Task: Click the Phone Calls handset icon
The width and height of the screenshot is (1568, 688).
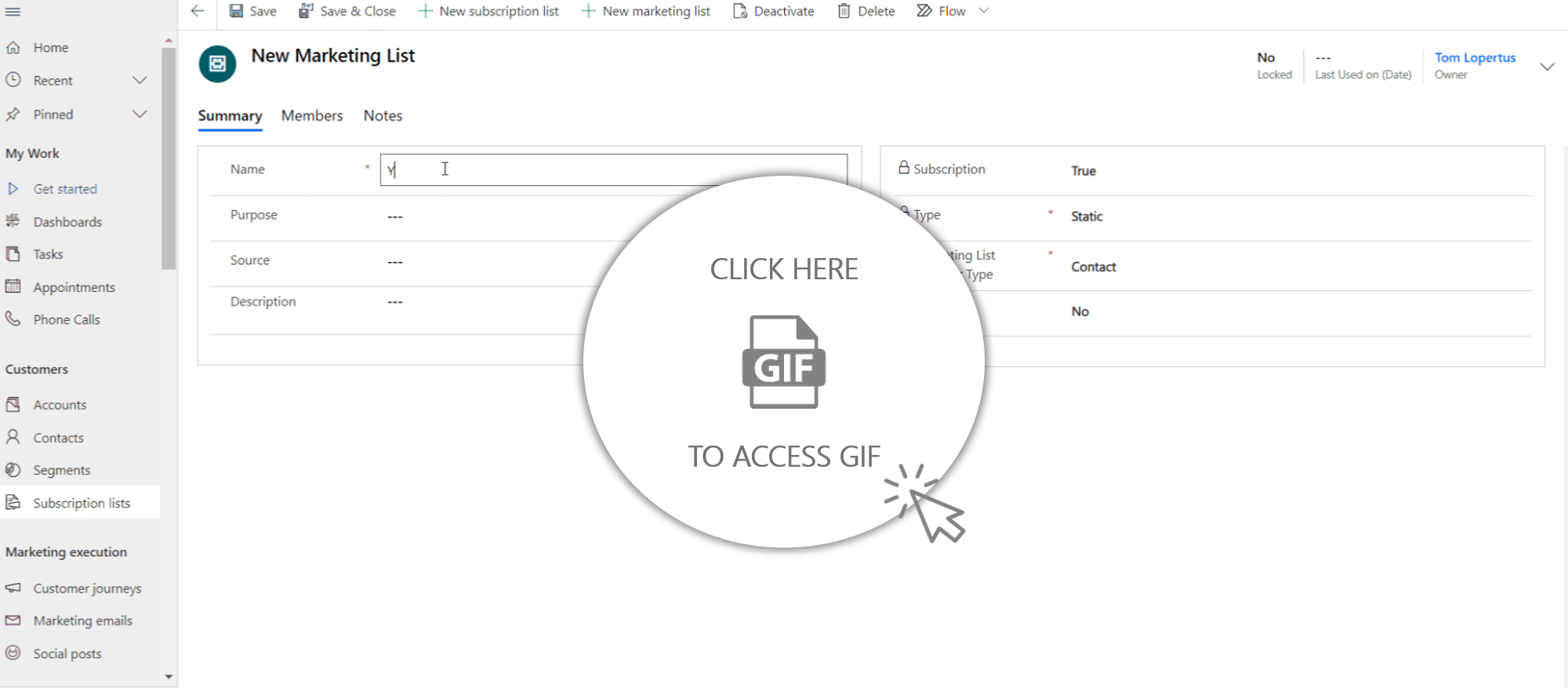Action: (x=13, y=319)
